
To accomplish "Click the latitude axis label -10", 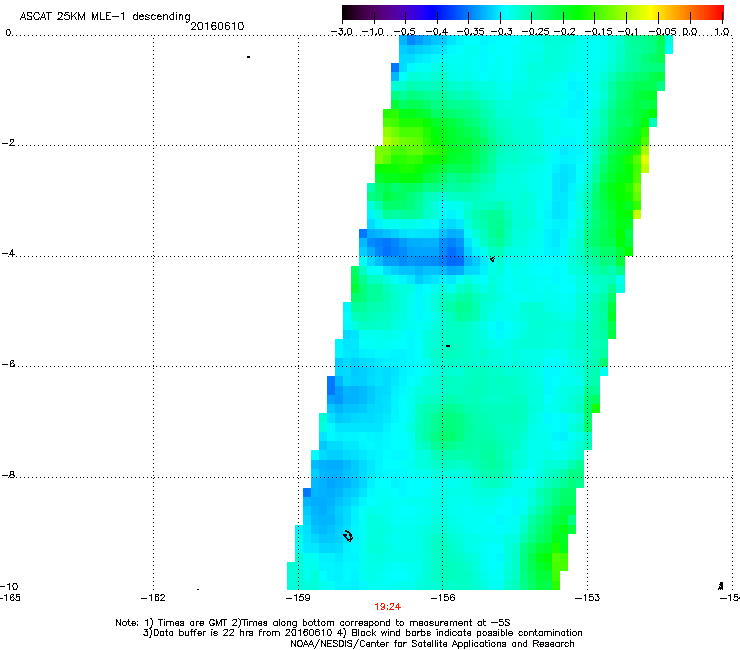I will pos(9,586).
